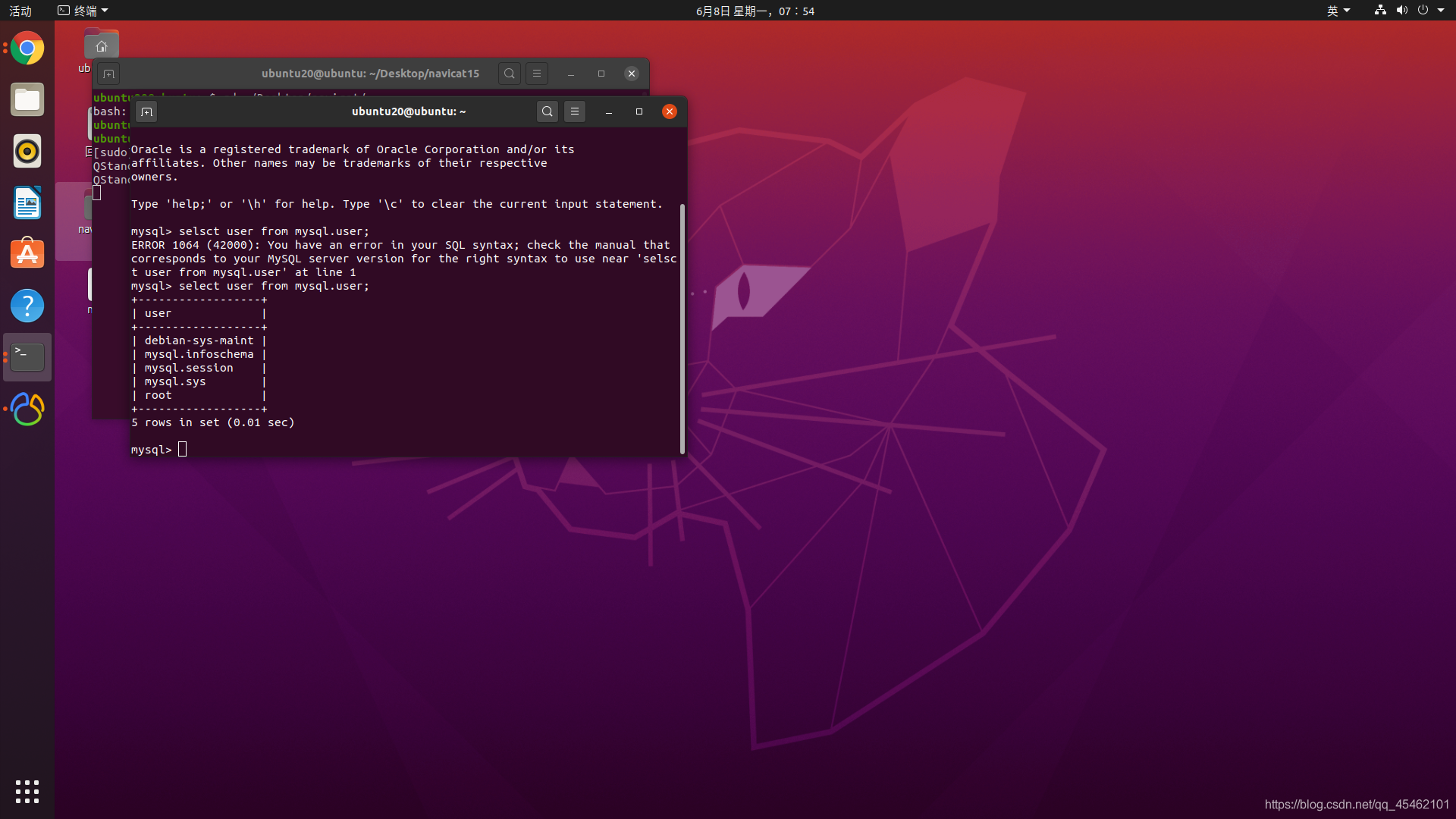Screen dimensions: 1456x819
Task: Minimize the front terminal window
Action: pos(609,111)
